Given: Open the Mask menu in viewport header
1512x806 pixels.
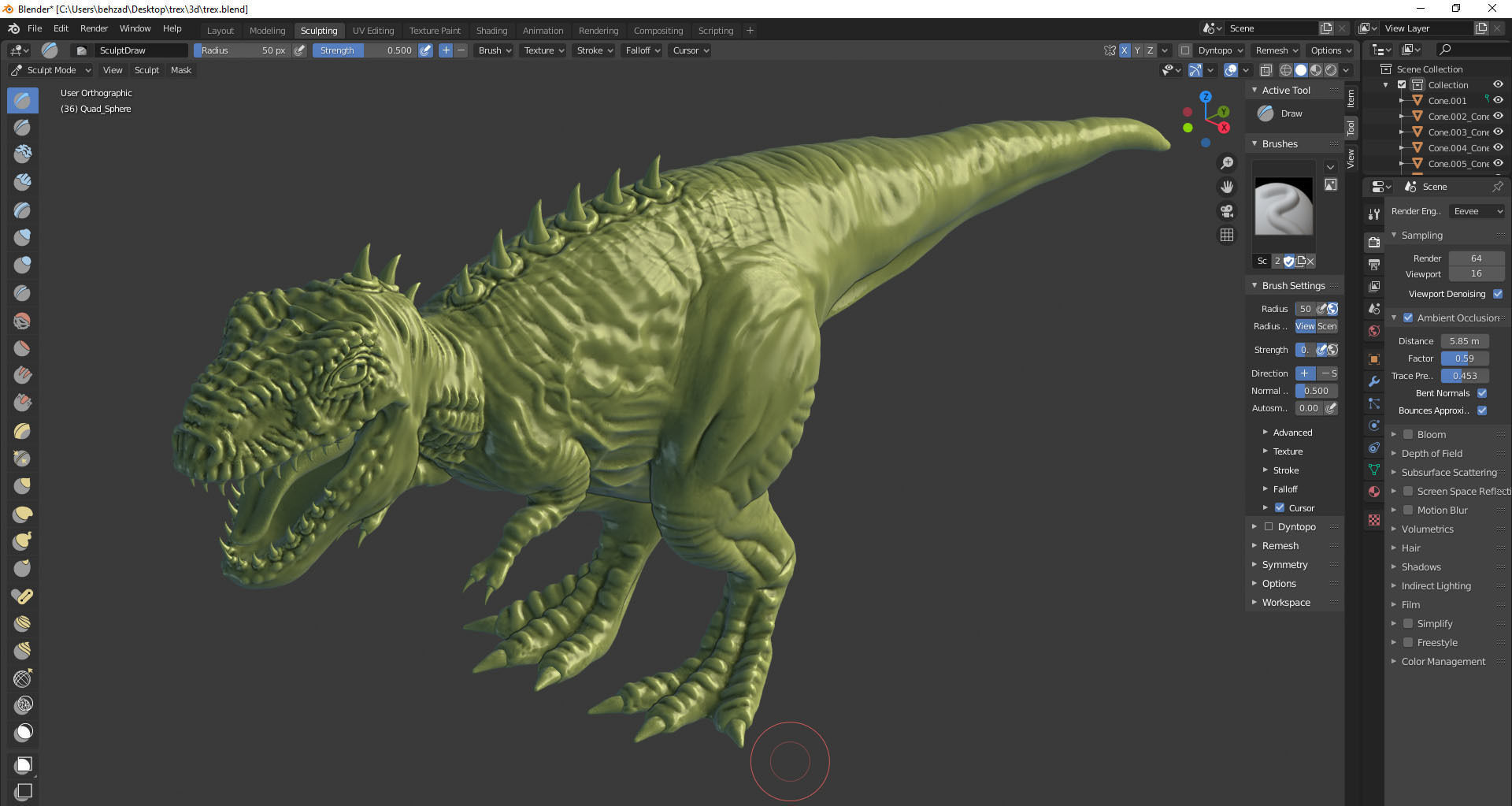Looking at the screenshot, I should [181, 70].
